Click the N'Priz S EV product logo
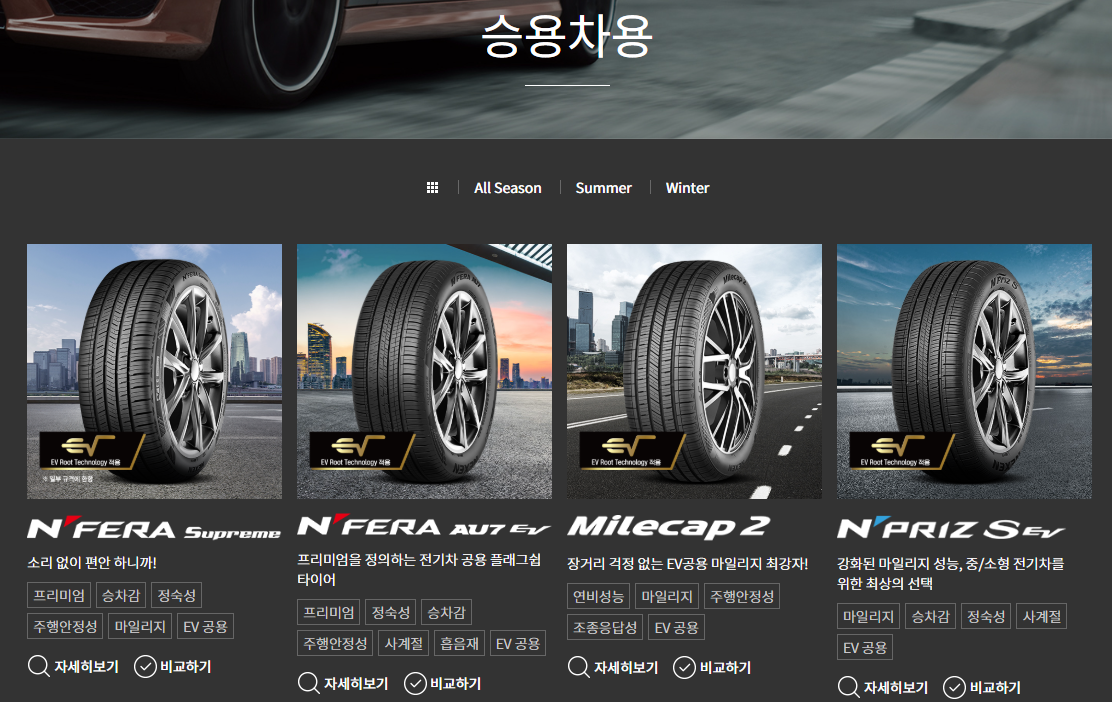This screenshot has height=702, width=1112. (951, 528)
